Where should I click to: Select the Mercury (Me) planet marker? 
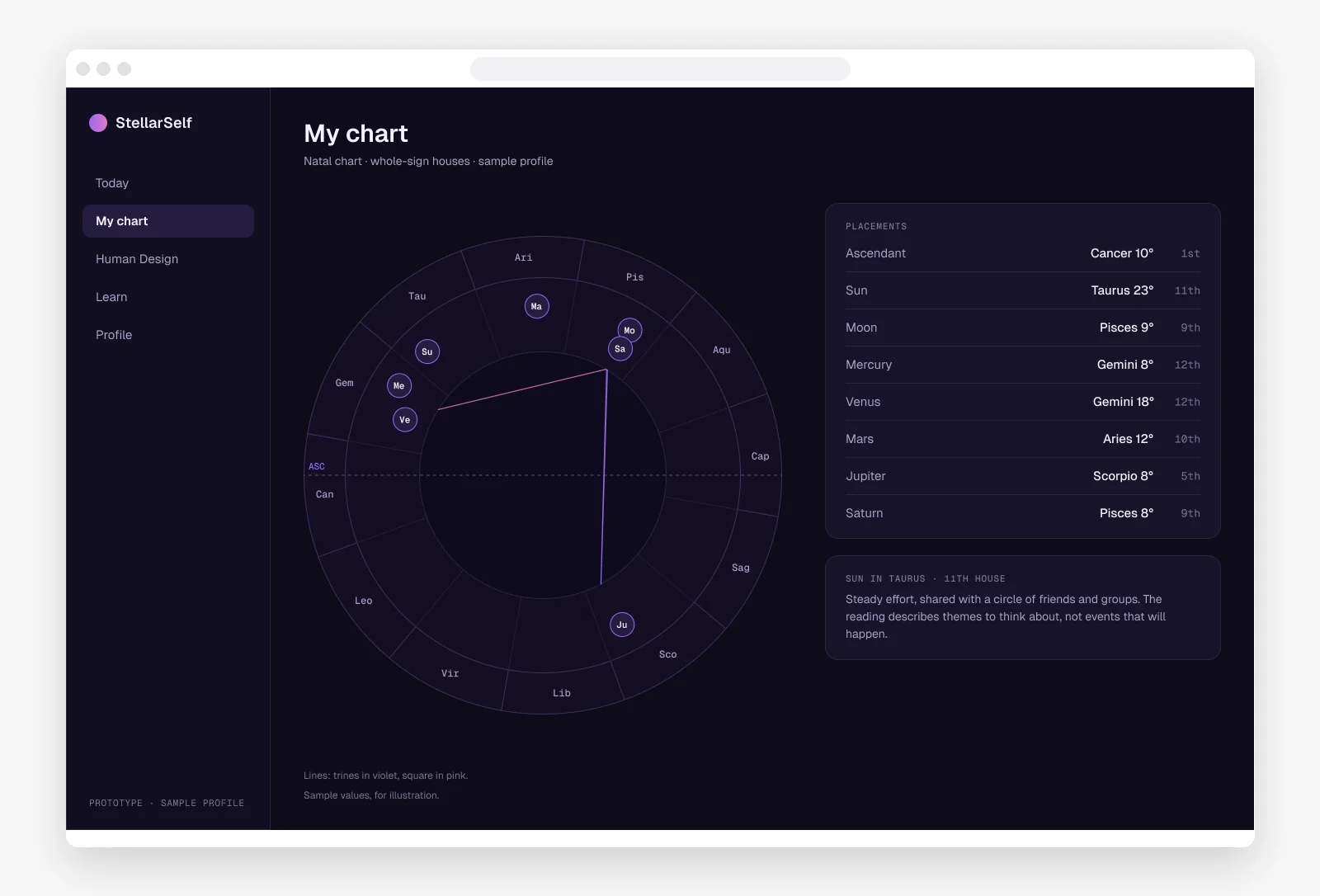(x=399, y=385)
